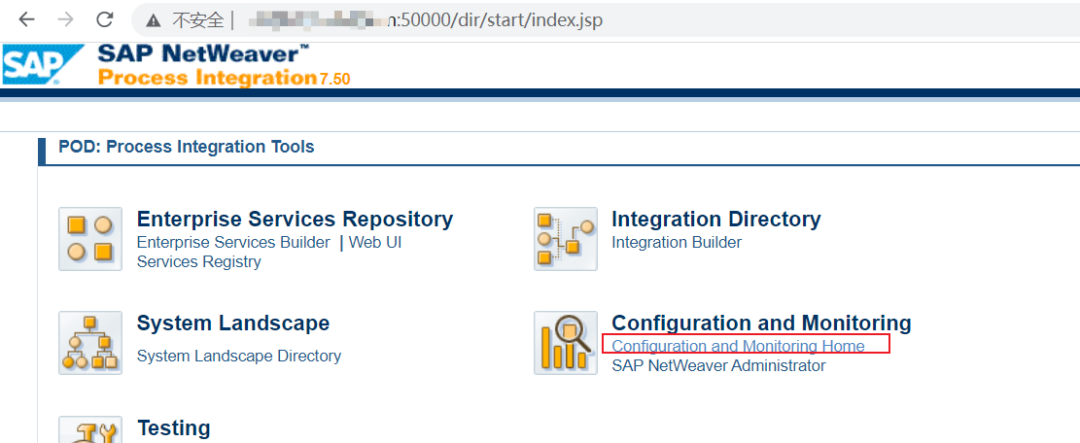Reload the page with refresh icon
The width and height of the screenshot is (1080, 443).
pos(105,20)
